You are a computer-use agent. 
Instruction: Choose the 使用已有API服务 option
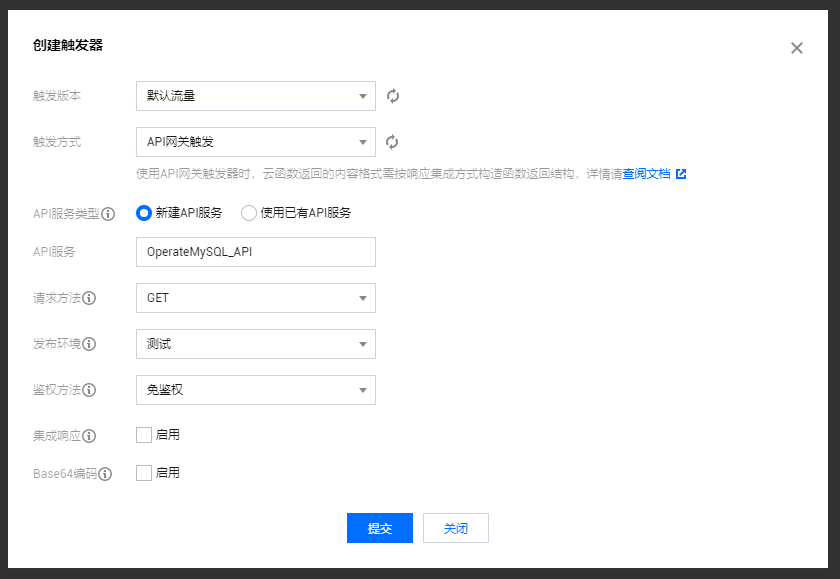point(249,212)
